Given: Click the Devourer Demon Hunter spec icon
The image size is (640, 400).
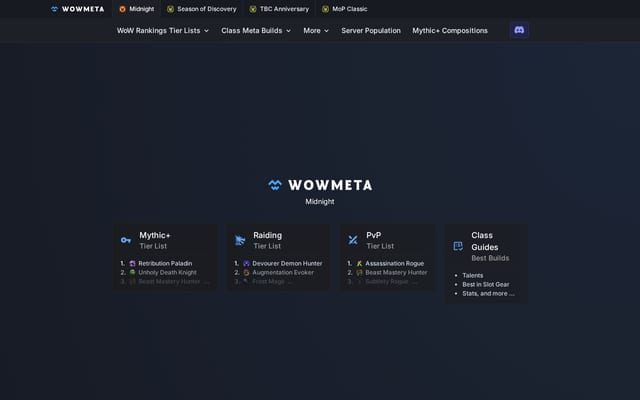Looking at the screenshot, I should [246, 264].
